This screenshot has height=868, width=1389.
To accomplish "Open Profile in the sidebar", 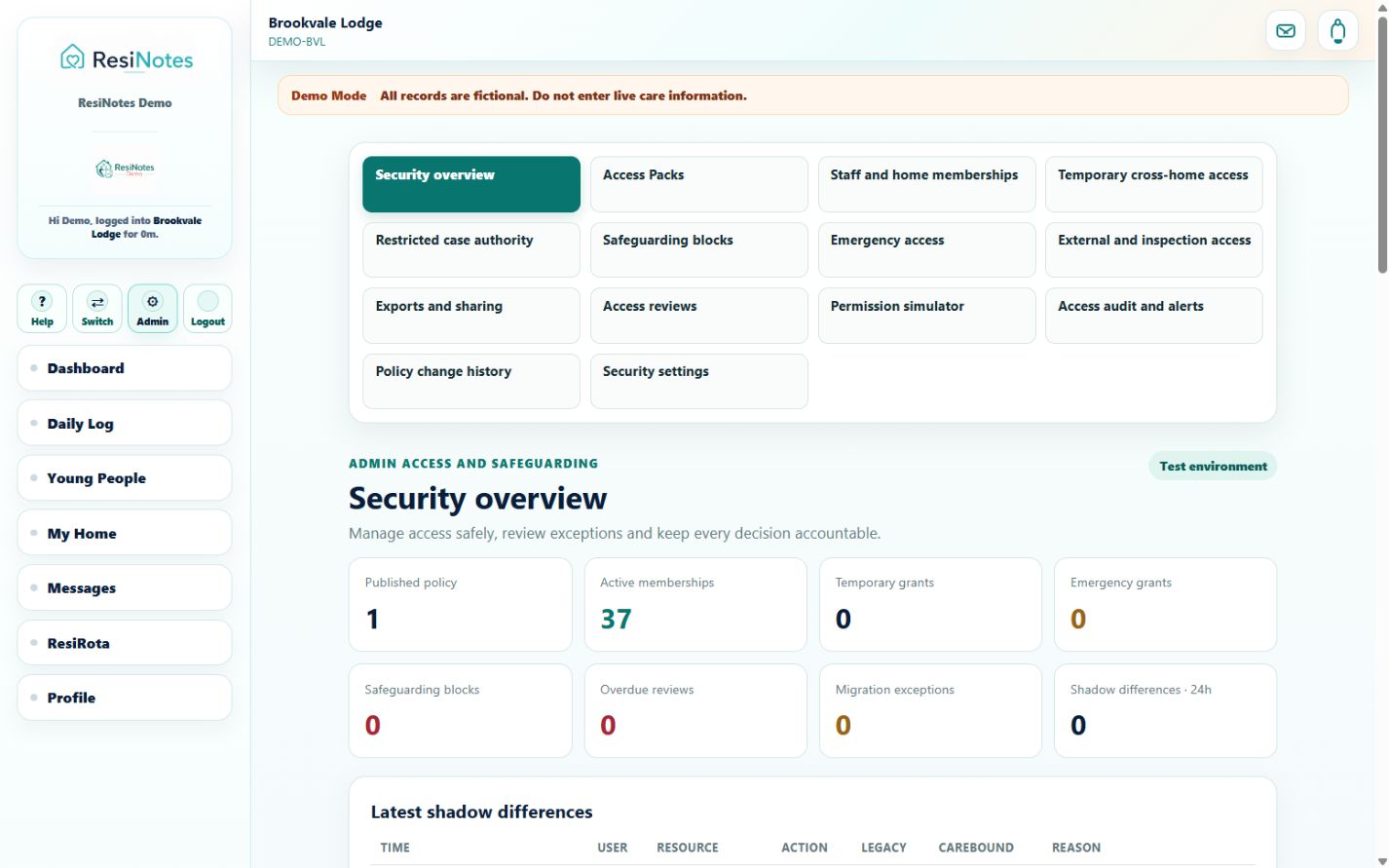I will coord(125,698).
